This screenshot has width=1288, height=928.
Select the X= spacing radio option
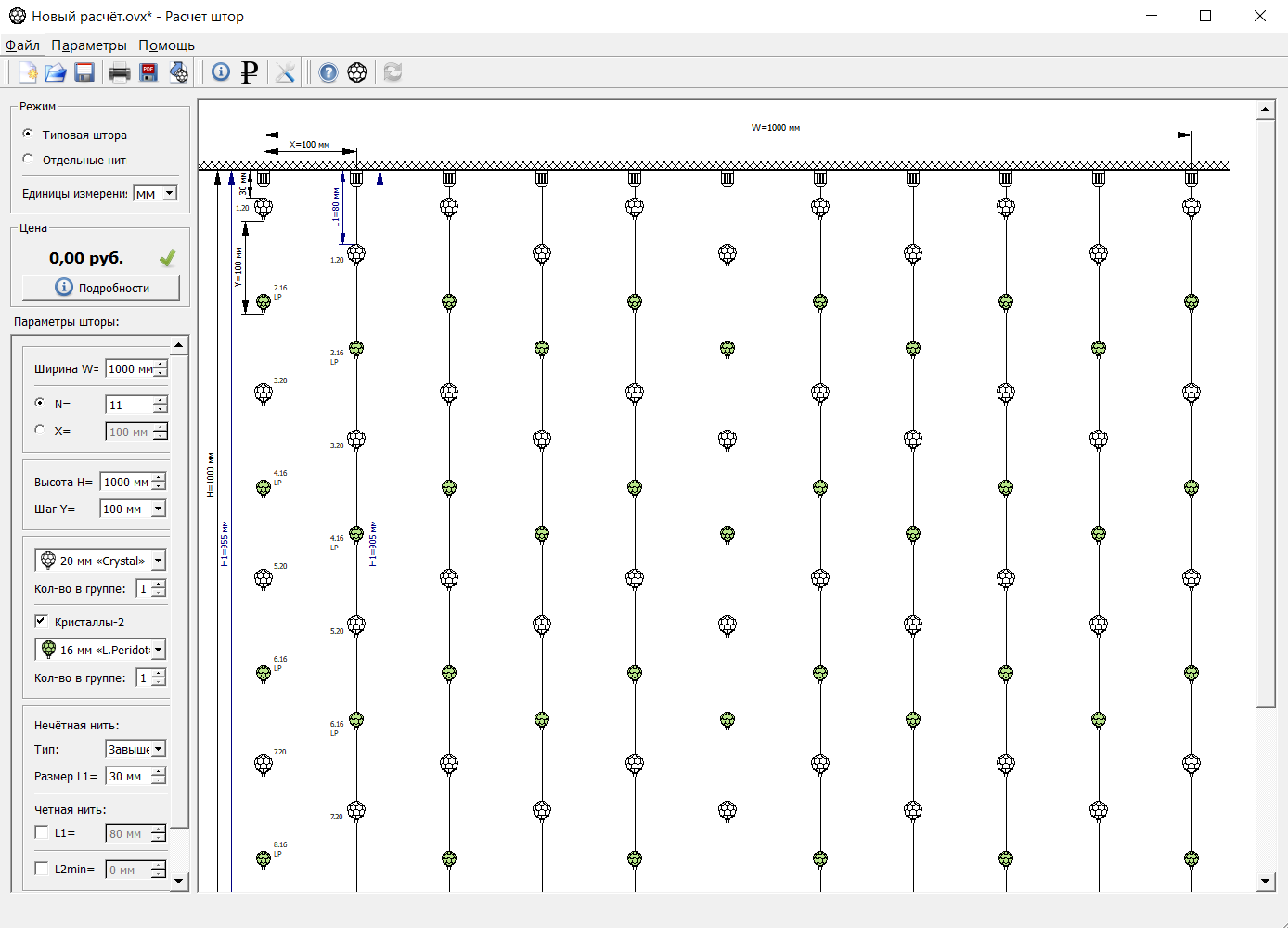[x=40, y=430]
